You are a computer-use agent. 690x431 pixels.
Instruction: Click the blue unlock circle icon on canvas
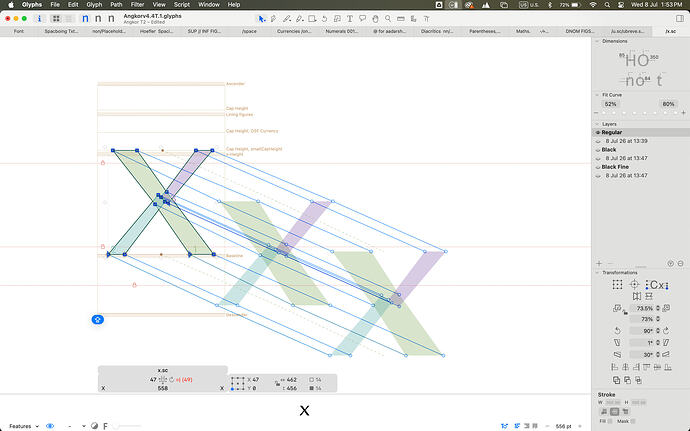coord(98,320)
